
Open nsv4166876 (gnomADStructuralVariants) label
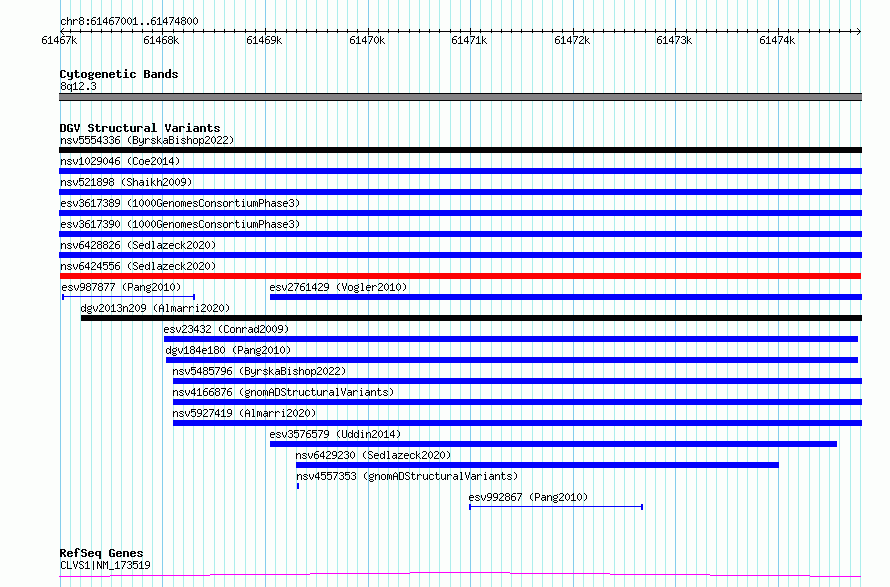point(283,392)
